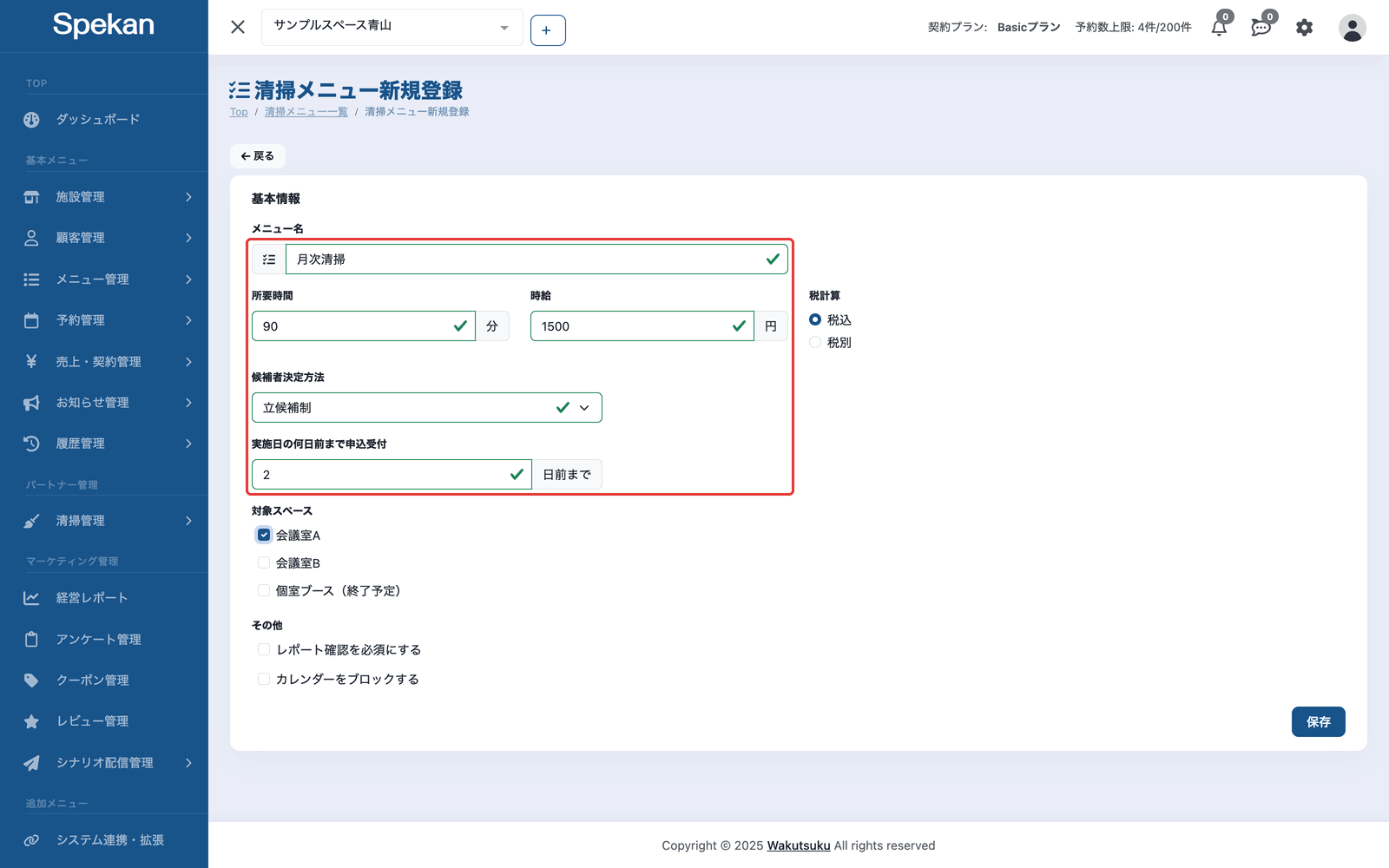Select the 税別 radio button
The width and height of the screenshot is (1389, 868).
[815, 342]
